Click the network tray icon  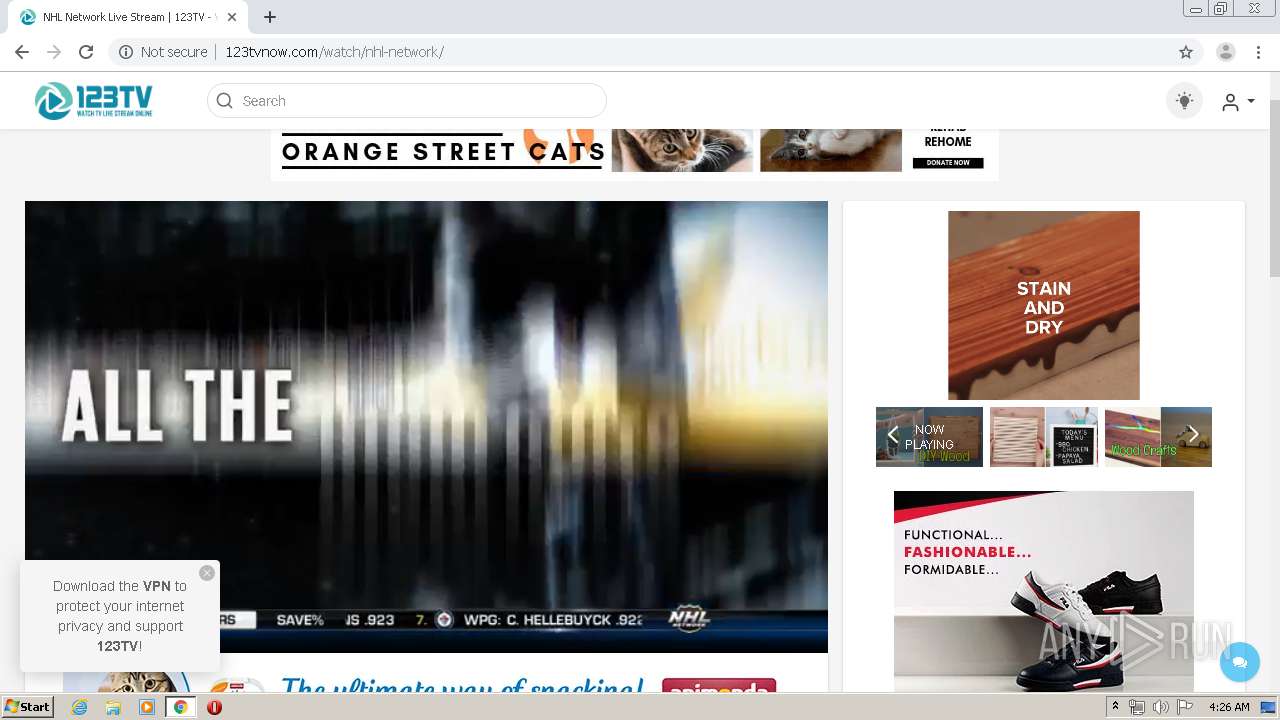click(1137, 707)
